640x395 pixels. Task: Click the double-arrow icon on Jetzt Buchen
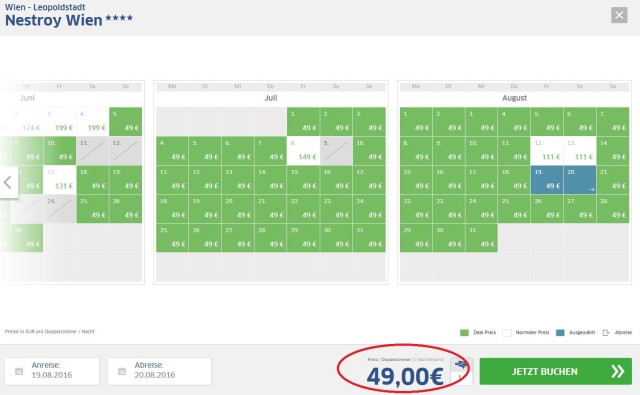click(x=618, y=371)
